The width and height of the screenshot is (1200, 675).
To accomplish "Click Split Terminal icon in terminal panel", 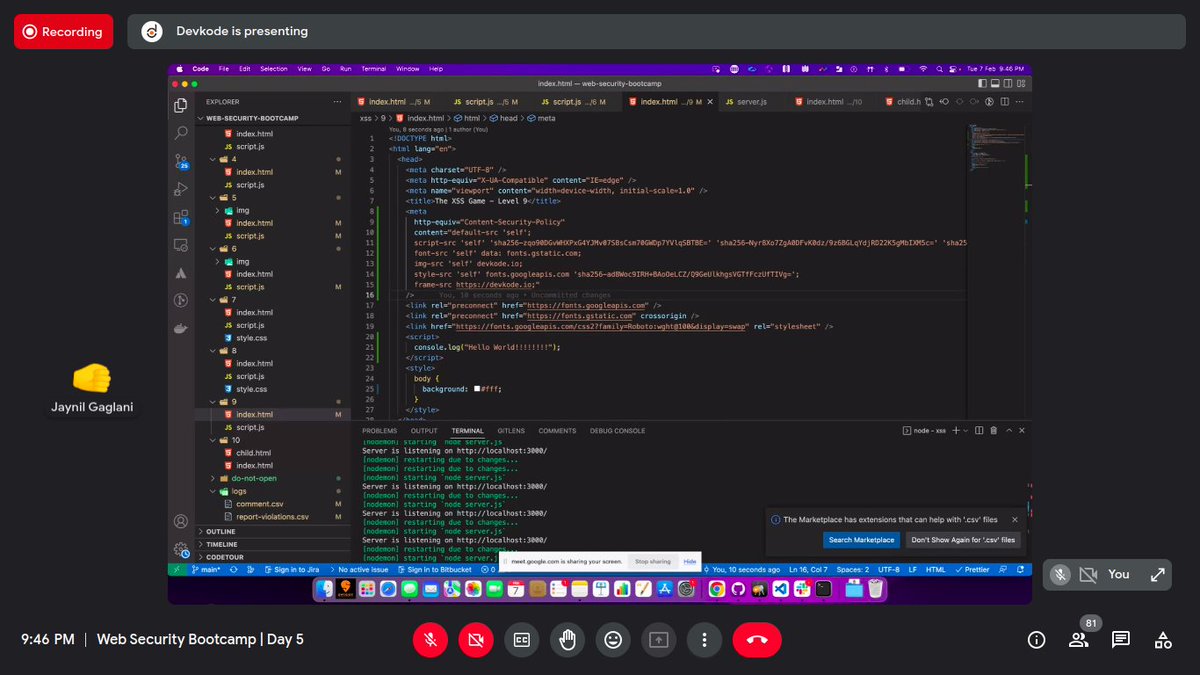I will tap(979, 431).
